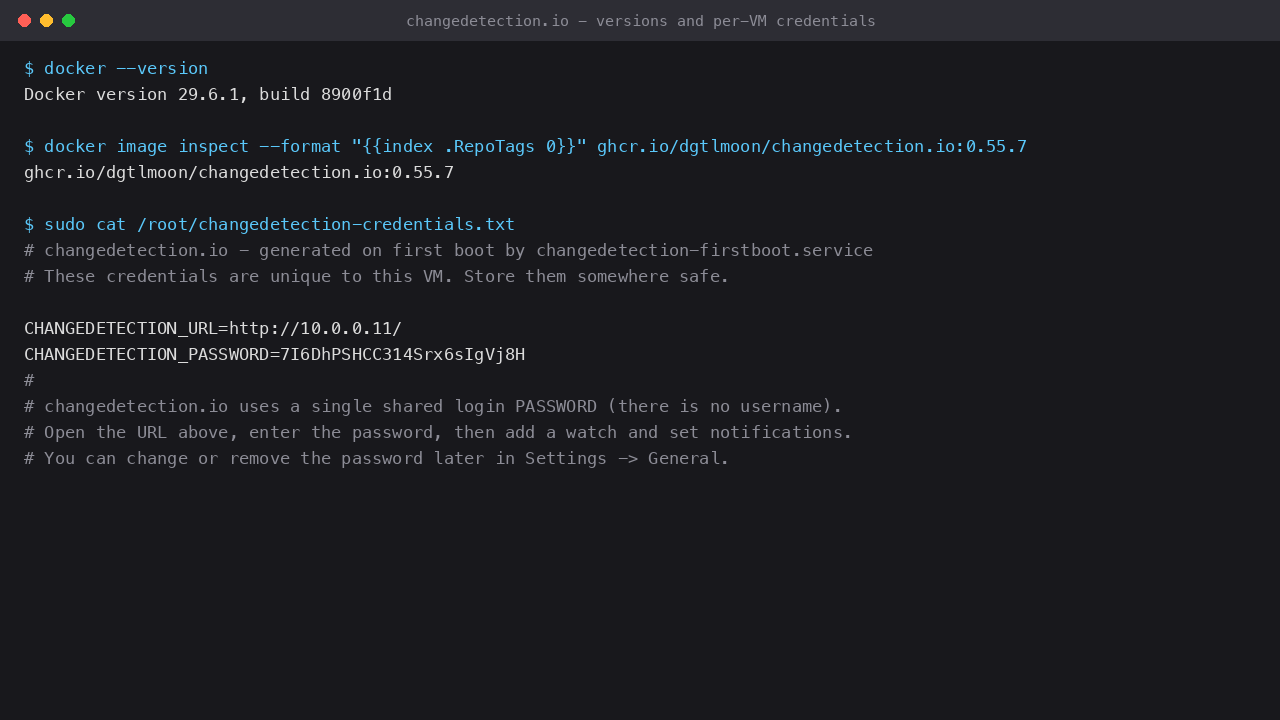Click the yellow minimize window button
1280x720 pixels.
tap(46, 20)
